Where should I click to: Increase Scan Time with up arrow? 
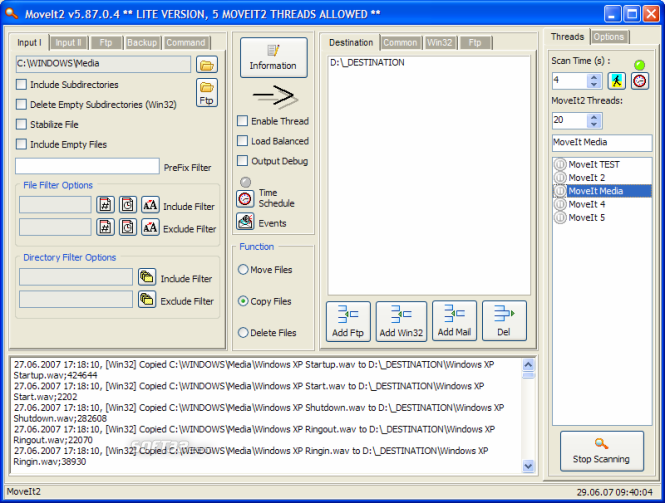[594, 77]
